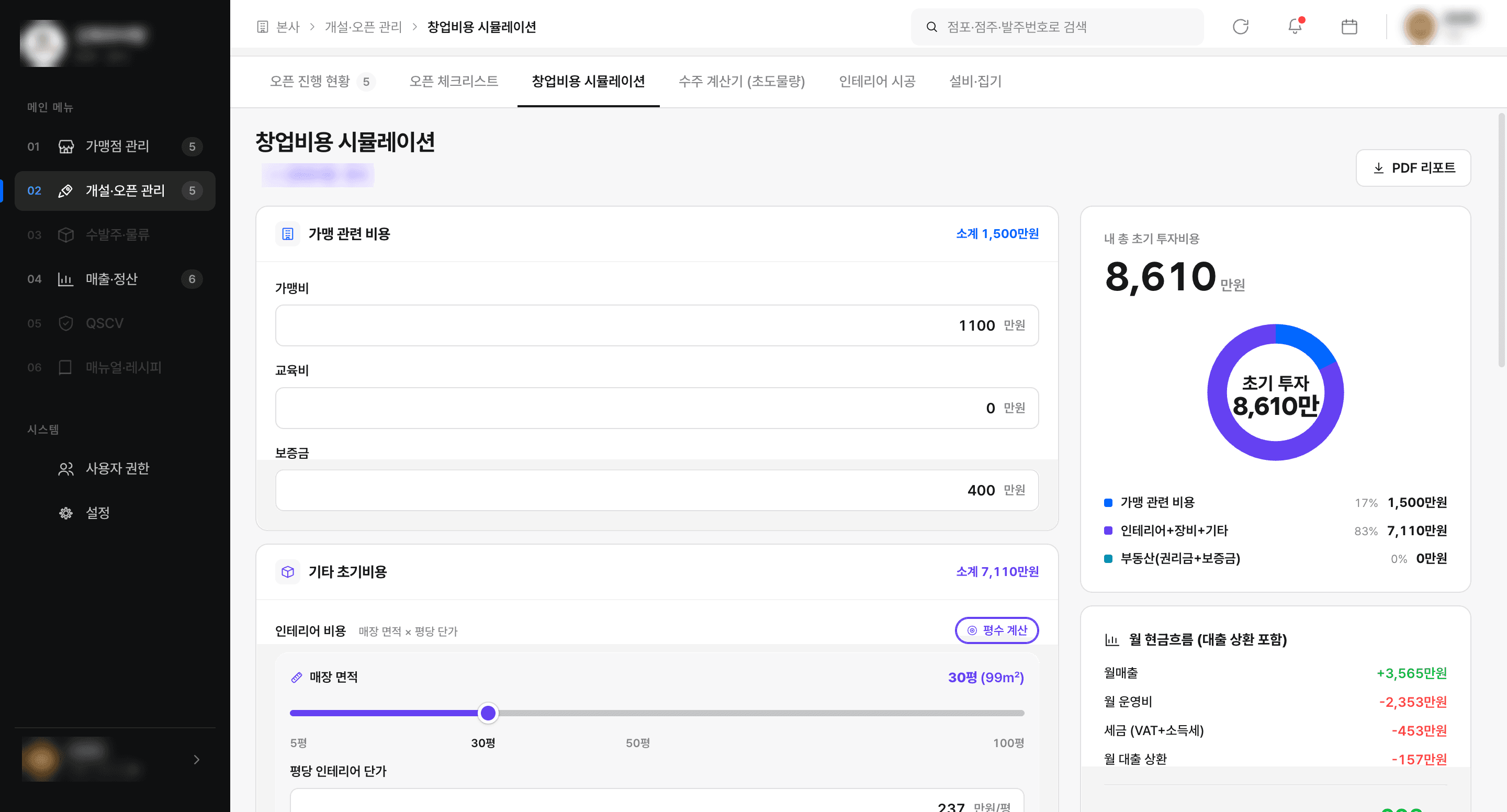Click the -157만원 월 대출 상환 value

pyautogui.click(x=1419, y=759)
